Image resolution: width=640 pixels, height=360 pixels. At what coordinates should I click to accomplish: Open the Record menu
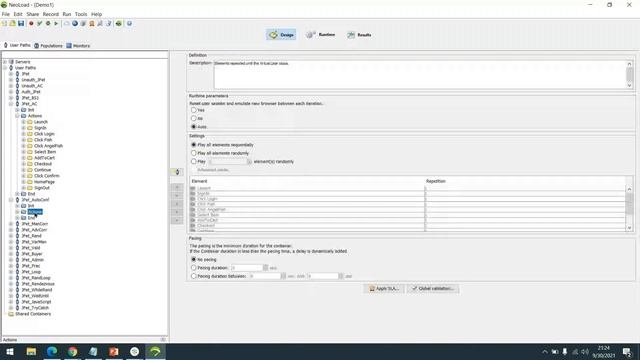(51, 14)
